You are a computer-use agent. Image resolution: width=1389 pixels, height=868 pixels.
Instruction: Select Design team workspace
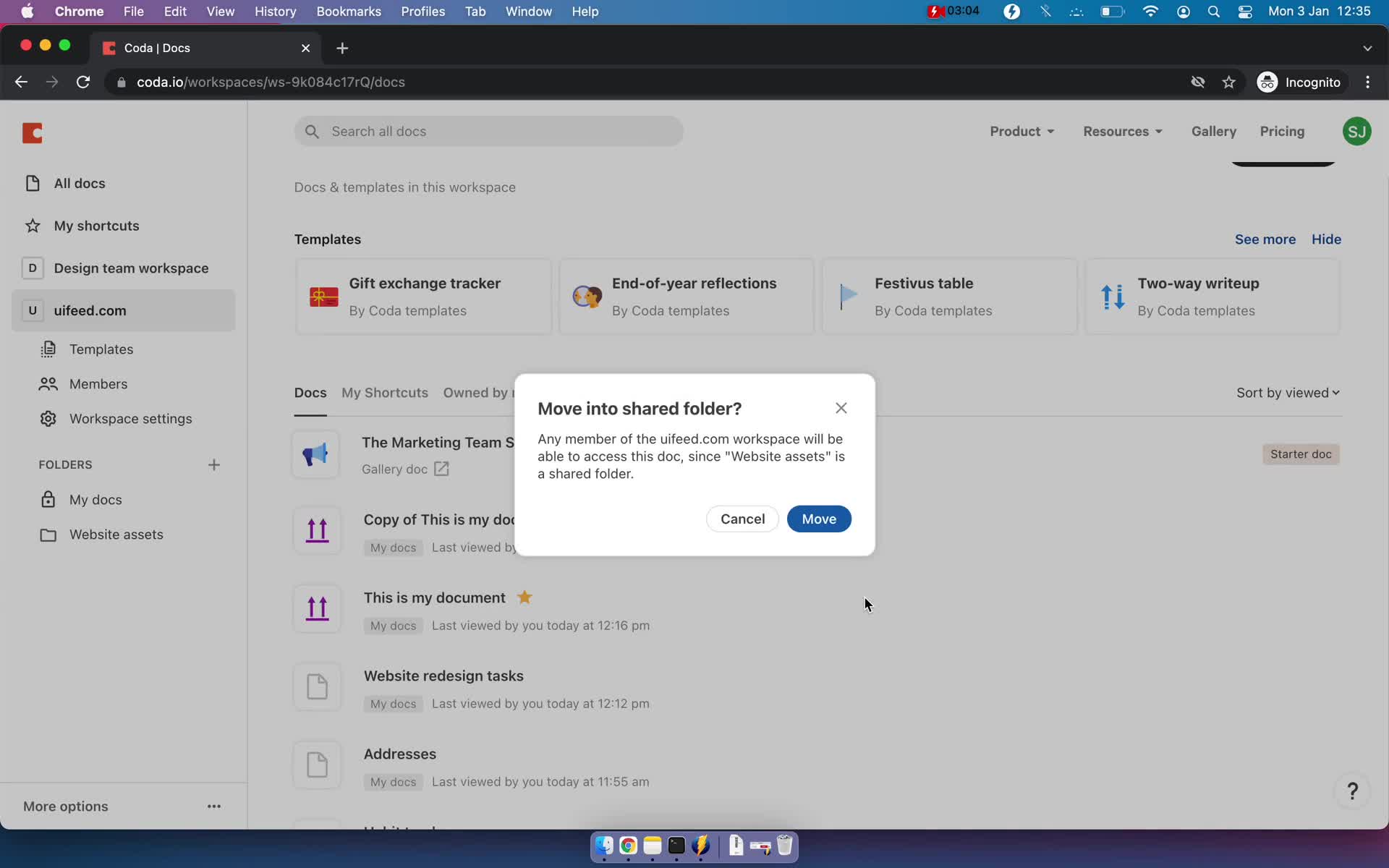tap(131, 268)
